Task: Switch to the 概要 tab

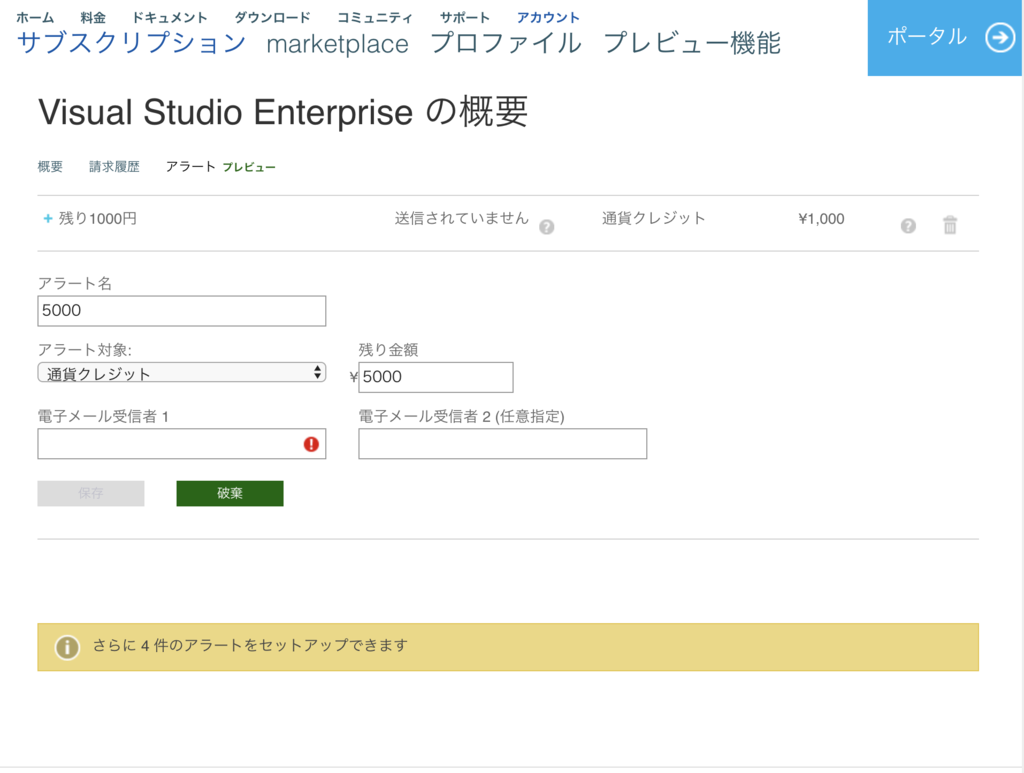Action: click(50, 167)
